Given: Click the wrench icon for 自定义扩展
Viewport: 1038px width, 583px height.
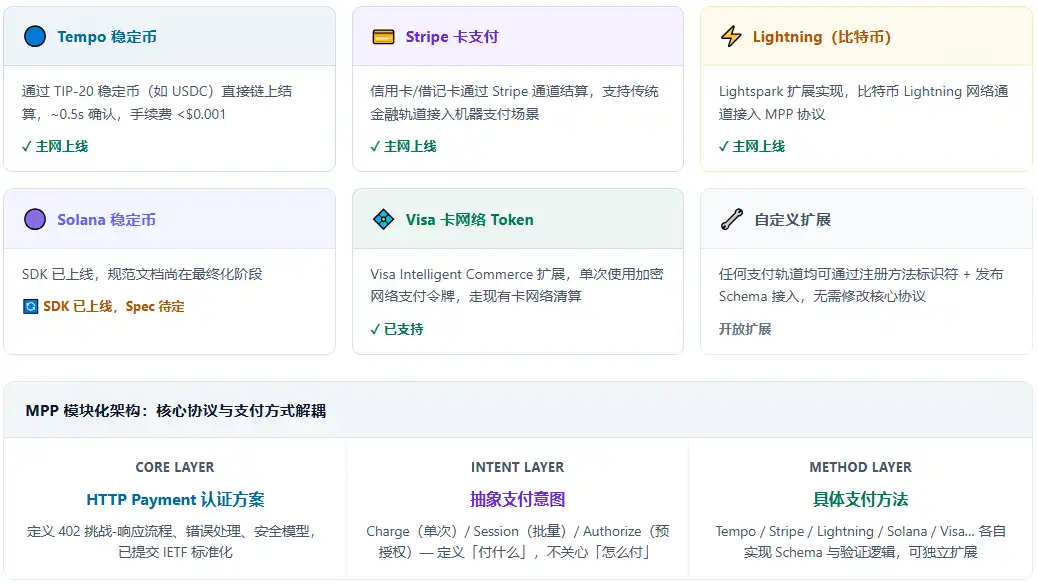Looking at the screenshot, I should [731, 219].
